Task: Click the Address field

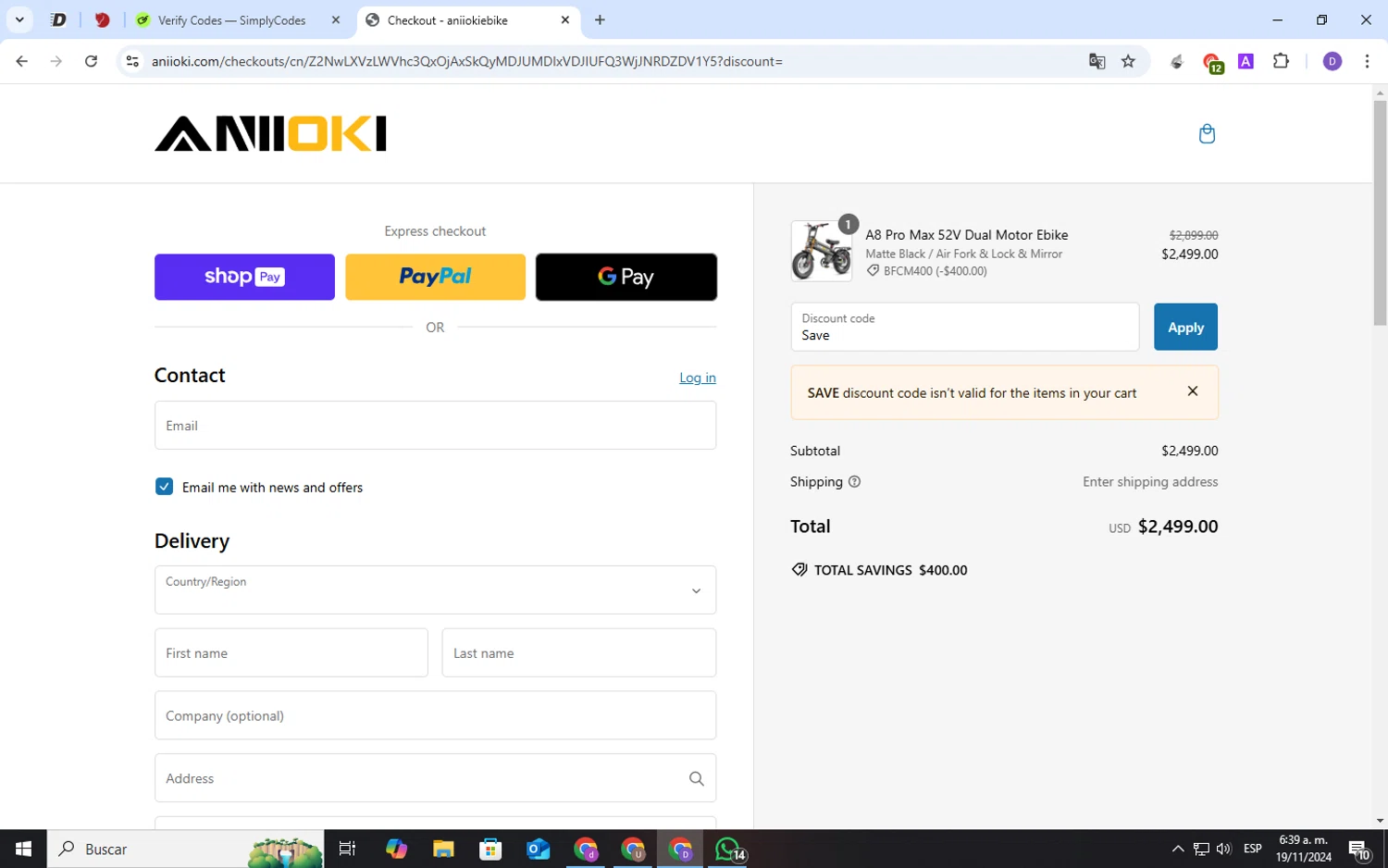Action: [435, 778]
